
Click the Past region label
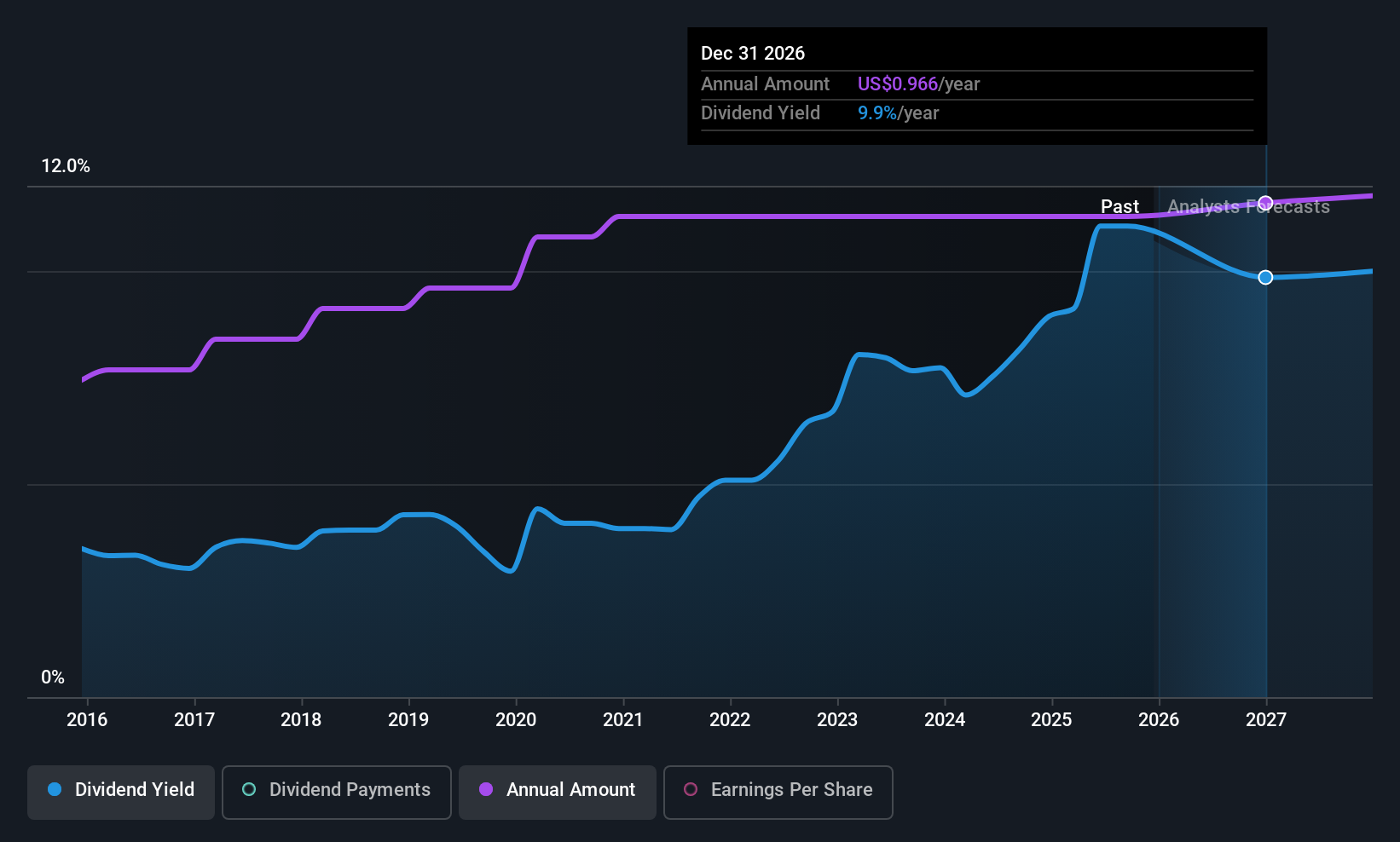1119,206
